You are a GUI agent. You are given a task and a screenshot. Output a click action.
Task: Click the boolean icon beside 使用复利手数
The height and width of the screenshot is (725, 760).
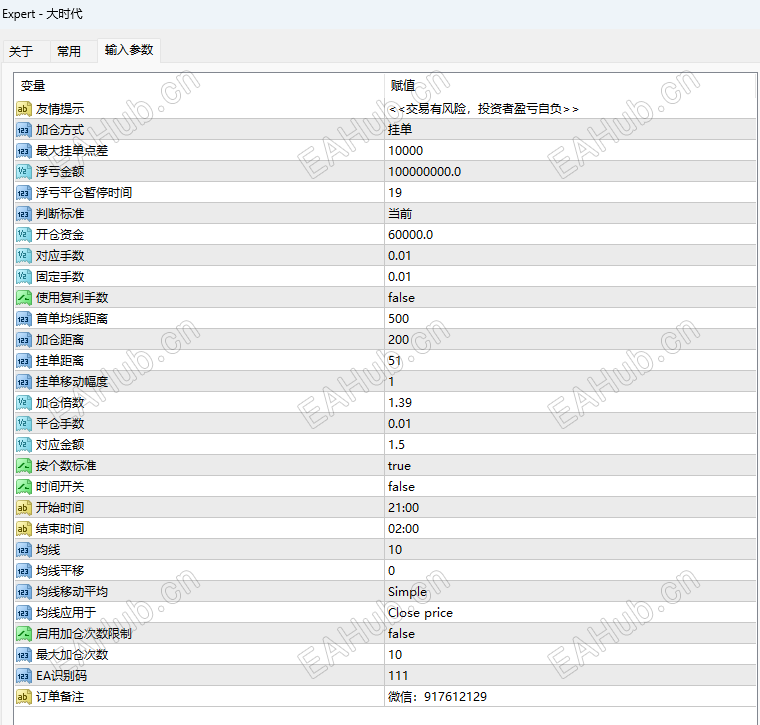coord(24,298)
